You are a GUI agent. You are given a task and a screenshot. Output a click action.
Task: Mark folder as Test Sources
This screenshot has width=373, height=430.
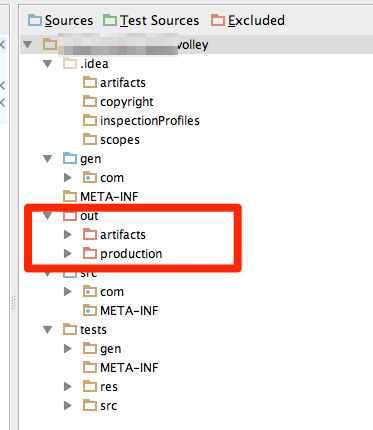[151, 21]
